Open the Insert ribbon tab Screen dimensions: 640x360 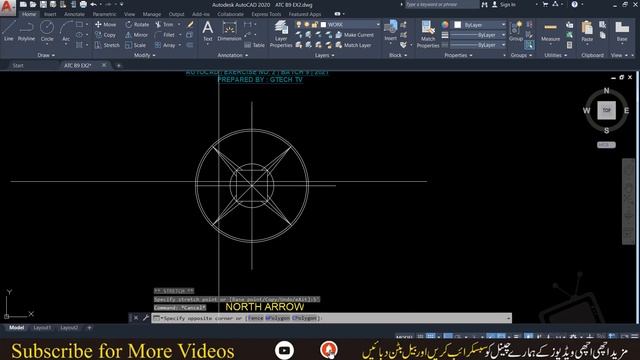pyautogui.click(x=50, y=14)
